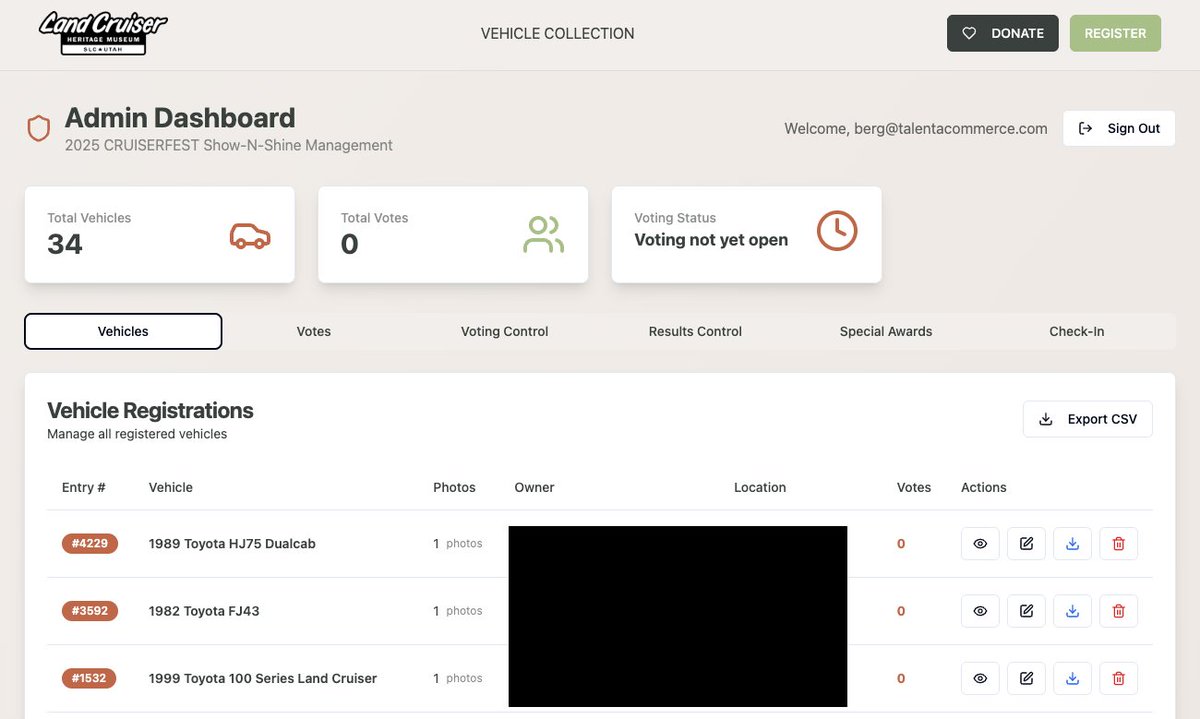Viewport: 1200px width, 719px height.
Task: Click the people icon in Total Votes card
Action: click(543, 234)
